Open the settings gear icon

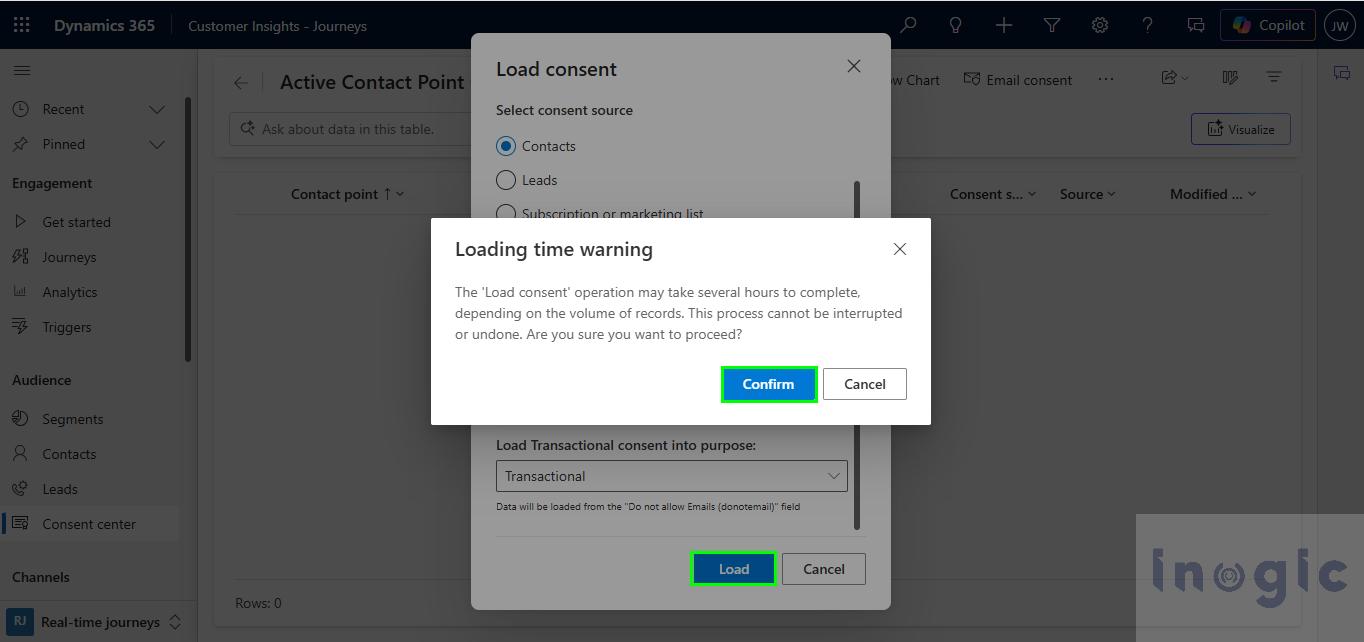coord(1100,25)
